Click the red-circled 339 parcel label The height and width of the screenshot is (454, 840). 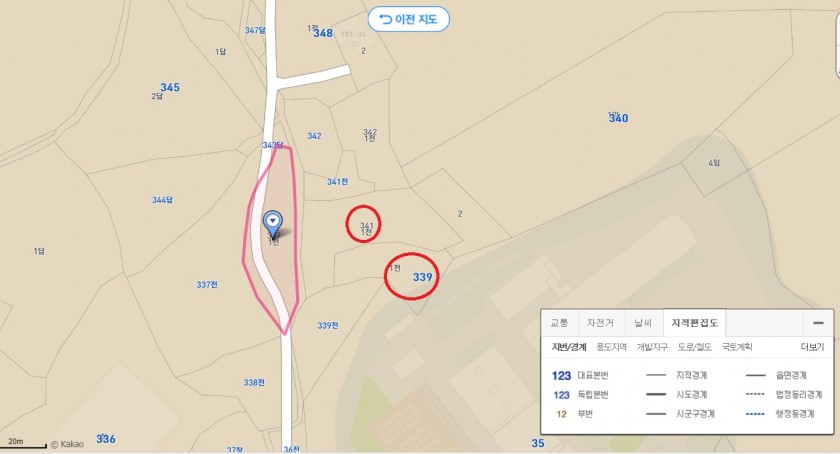(422, 277)
